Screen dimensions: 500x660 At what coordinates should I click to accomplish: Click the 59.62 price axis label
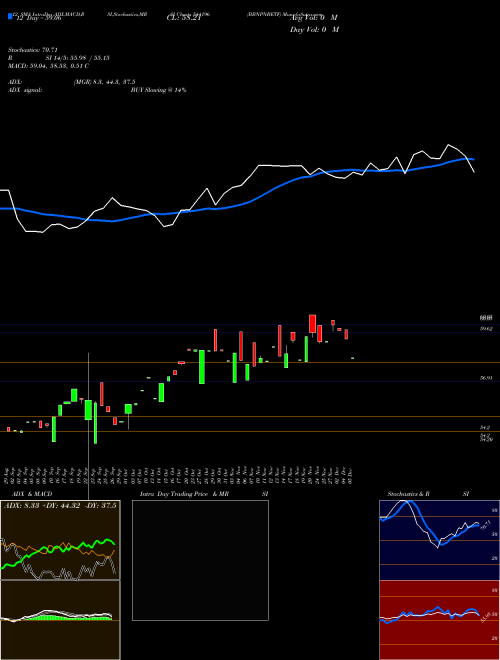click(486, 329)
